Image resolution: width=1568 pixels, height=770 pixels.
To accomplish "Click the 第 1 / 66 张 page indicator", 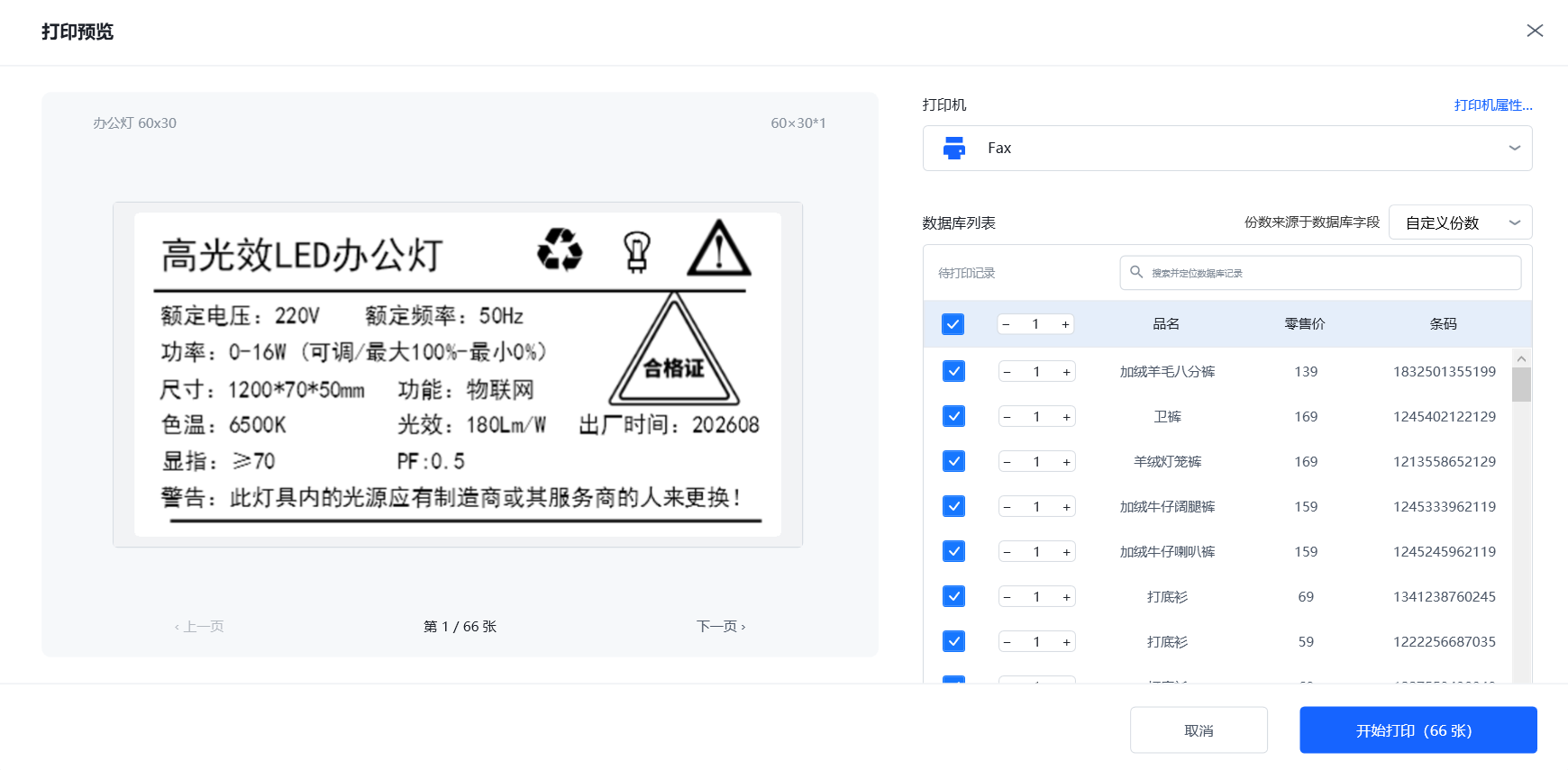I will tap(460, 626).
